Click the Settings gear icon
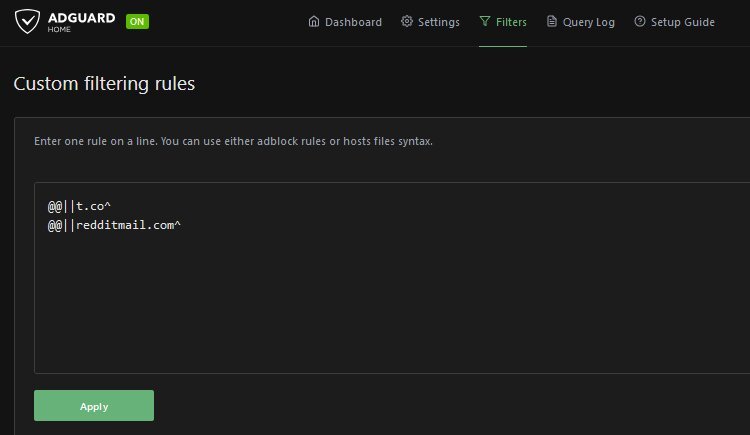 click(407, 22)
